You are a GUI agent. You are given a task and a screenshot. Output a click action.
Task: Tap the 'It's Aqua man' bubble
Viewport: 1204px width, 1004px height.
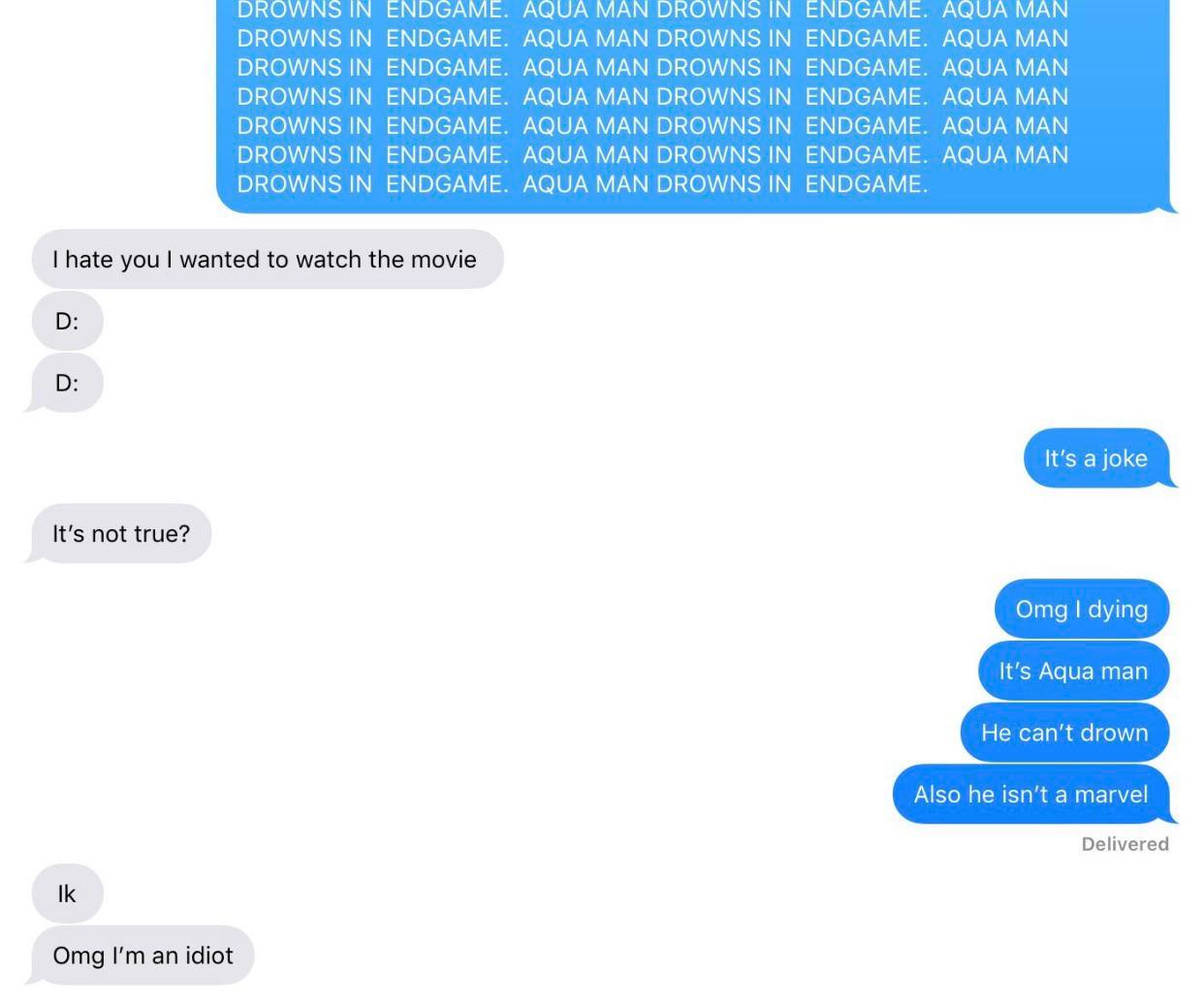click(x=1074, y=671)
